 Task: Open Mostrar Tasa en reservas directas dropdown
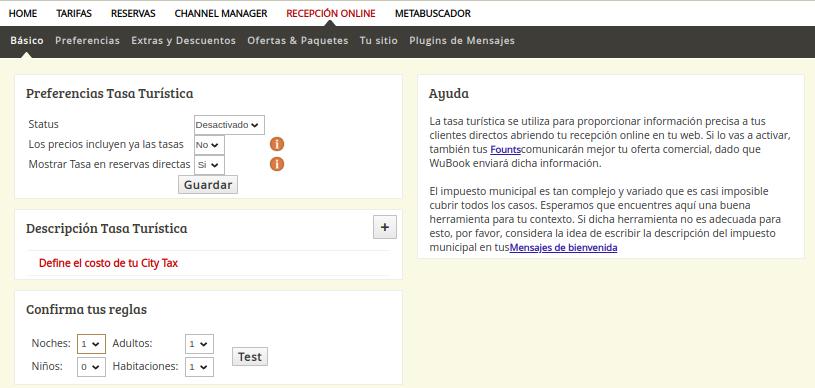pyautogui.click(x=209, y=165)
